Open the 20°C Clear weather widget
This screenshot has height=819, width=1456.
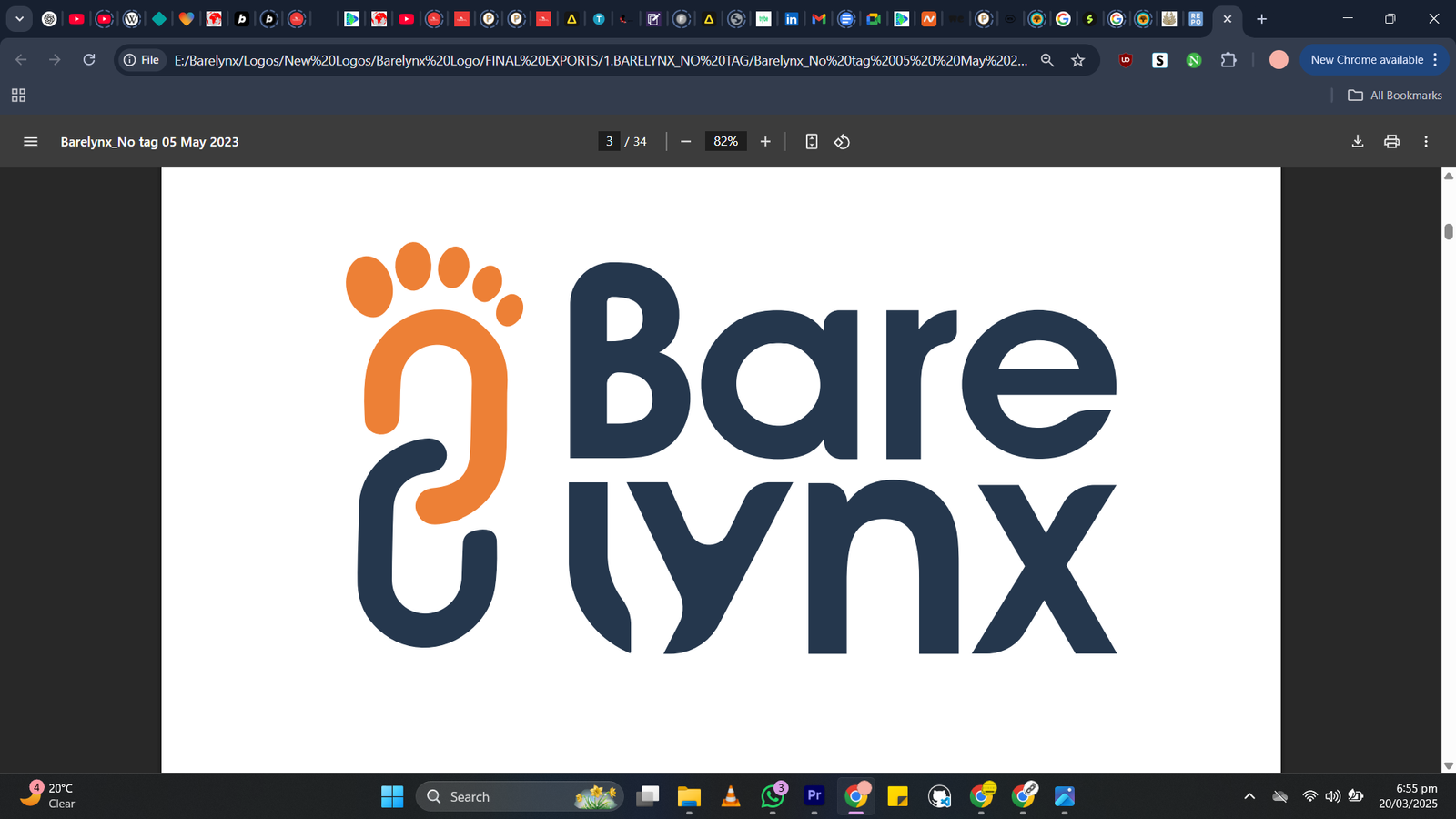[x=47, y=795]
